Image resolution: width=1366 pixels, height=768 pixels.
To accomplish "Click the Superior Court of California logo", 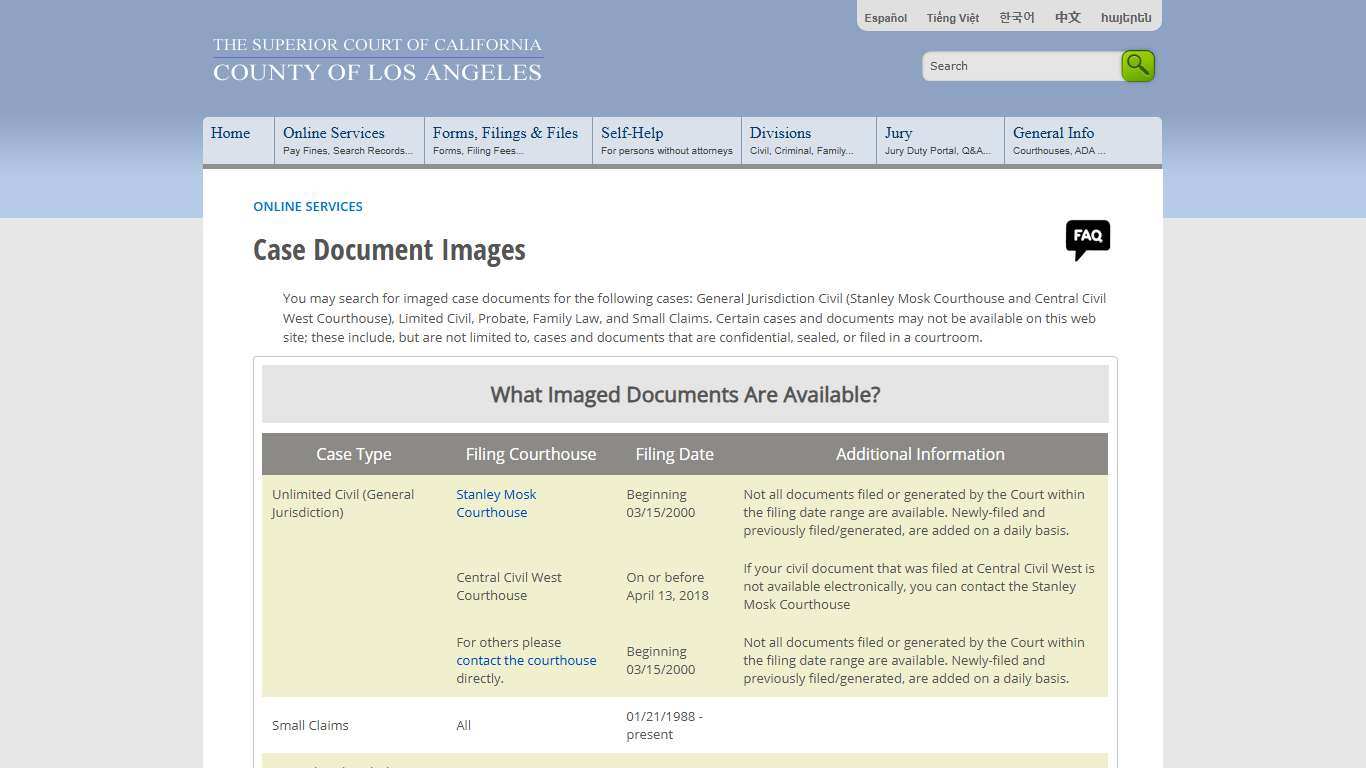I will click(x=377, y=59).
